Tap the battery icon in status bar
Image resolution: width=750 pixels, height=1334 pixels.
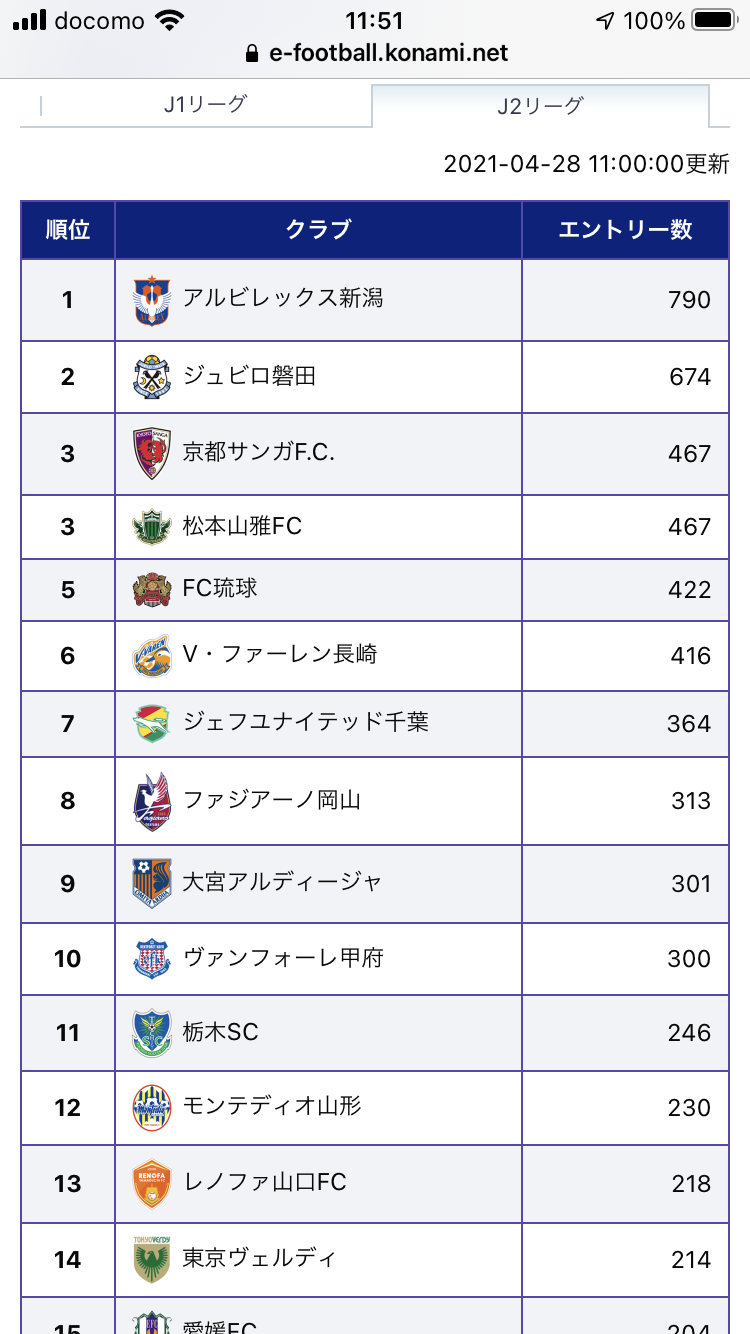coord(713,20)
